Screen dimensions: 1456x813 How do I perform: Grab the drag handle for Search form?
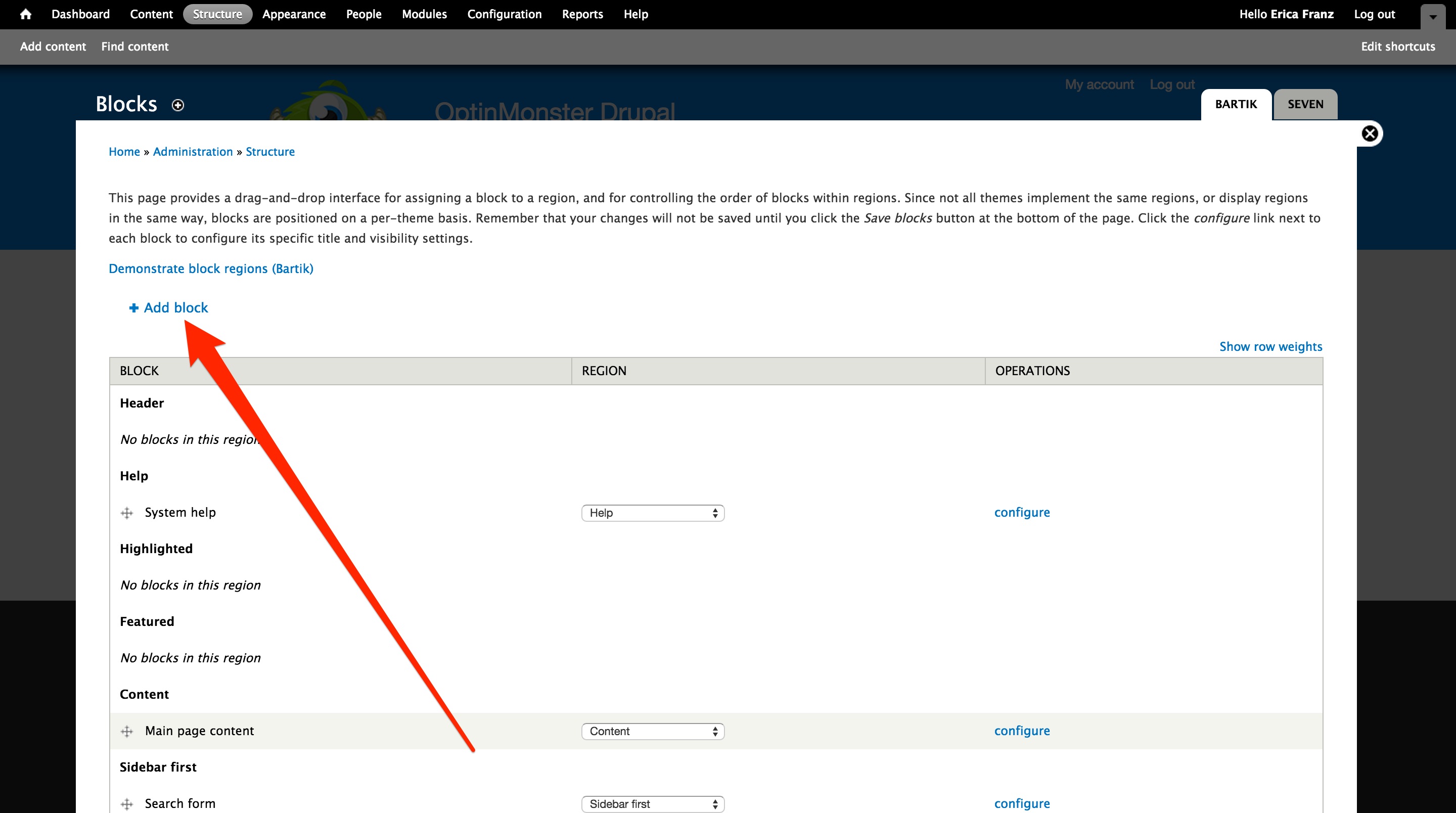click(127, 804)
